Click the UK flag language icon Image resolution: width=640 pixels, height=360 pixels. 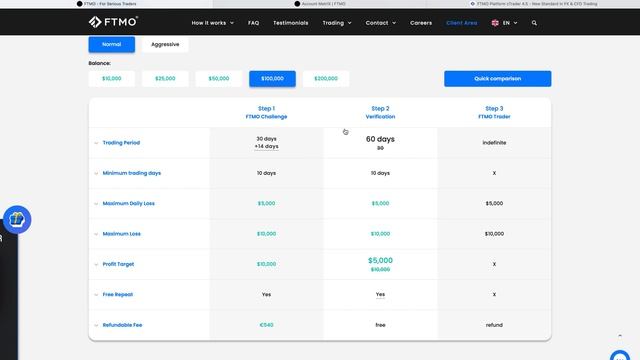(495, 23)
